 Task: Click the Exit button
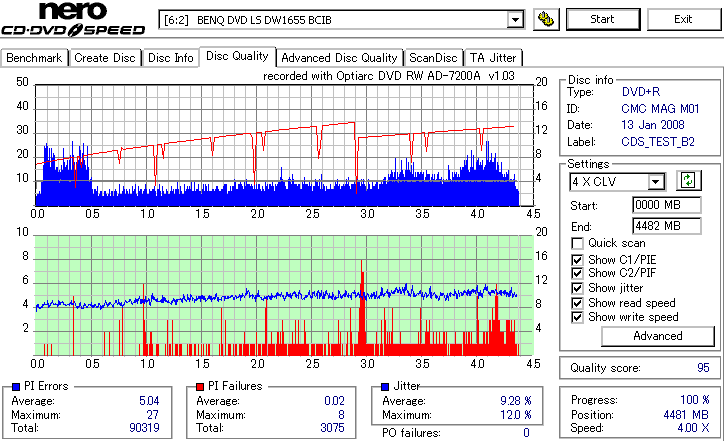683,19
